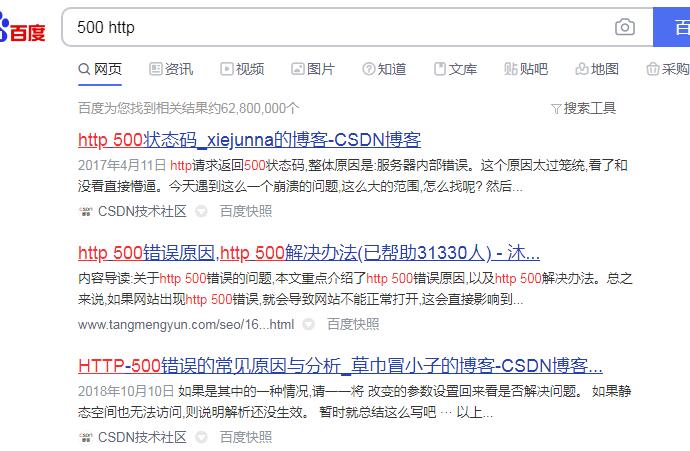Click www.tangmengyun.com/seo/16...html URL
The image size is (690, 451).
tap(186, 325)
